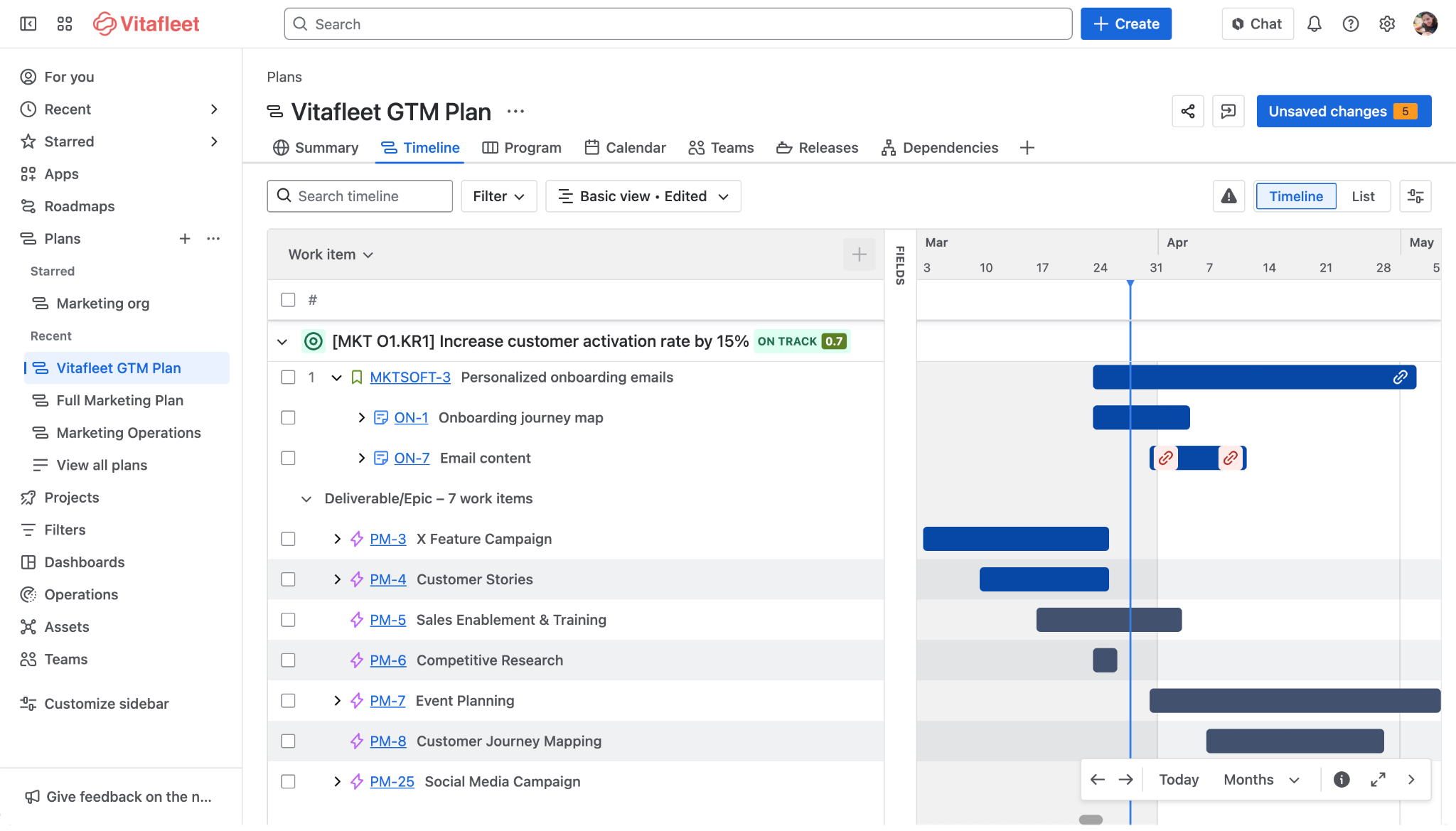Toggle the select-all checkbox in header
The image size is (1456, 831).
pos(288,300)
